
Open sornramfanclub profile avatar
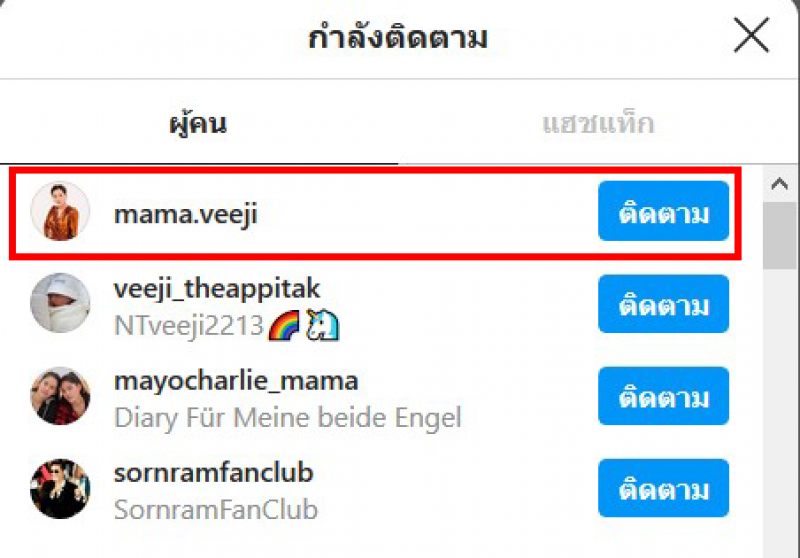point(60,489)
